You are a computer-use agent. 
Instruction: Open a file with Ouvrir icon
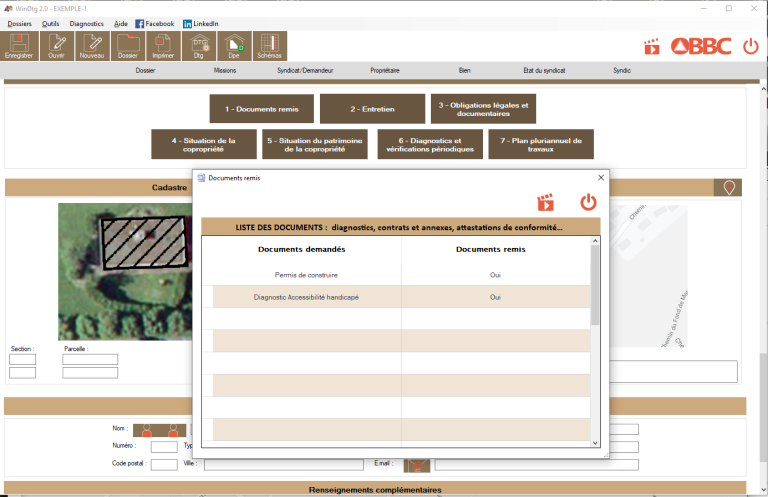pyautogui.click(x=57, y=46)
